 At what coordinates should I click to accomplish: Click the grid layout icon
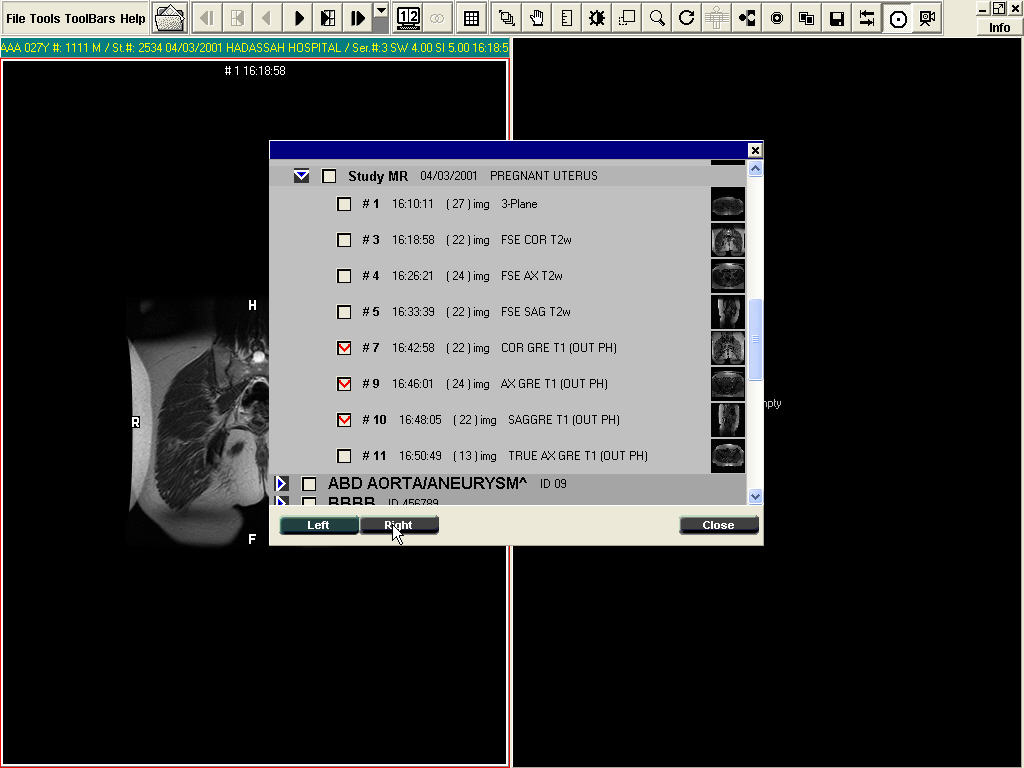click(x=471, y=18)
